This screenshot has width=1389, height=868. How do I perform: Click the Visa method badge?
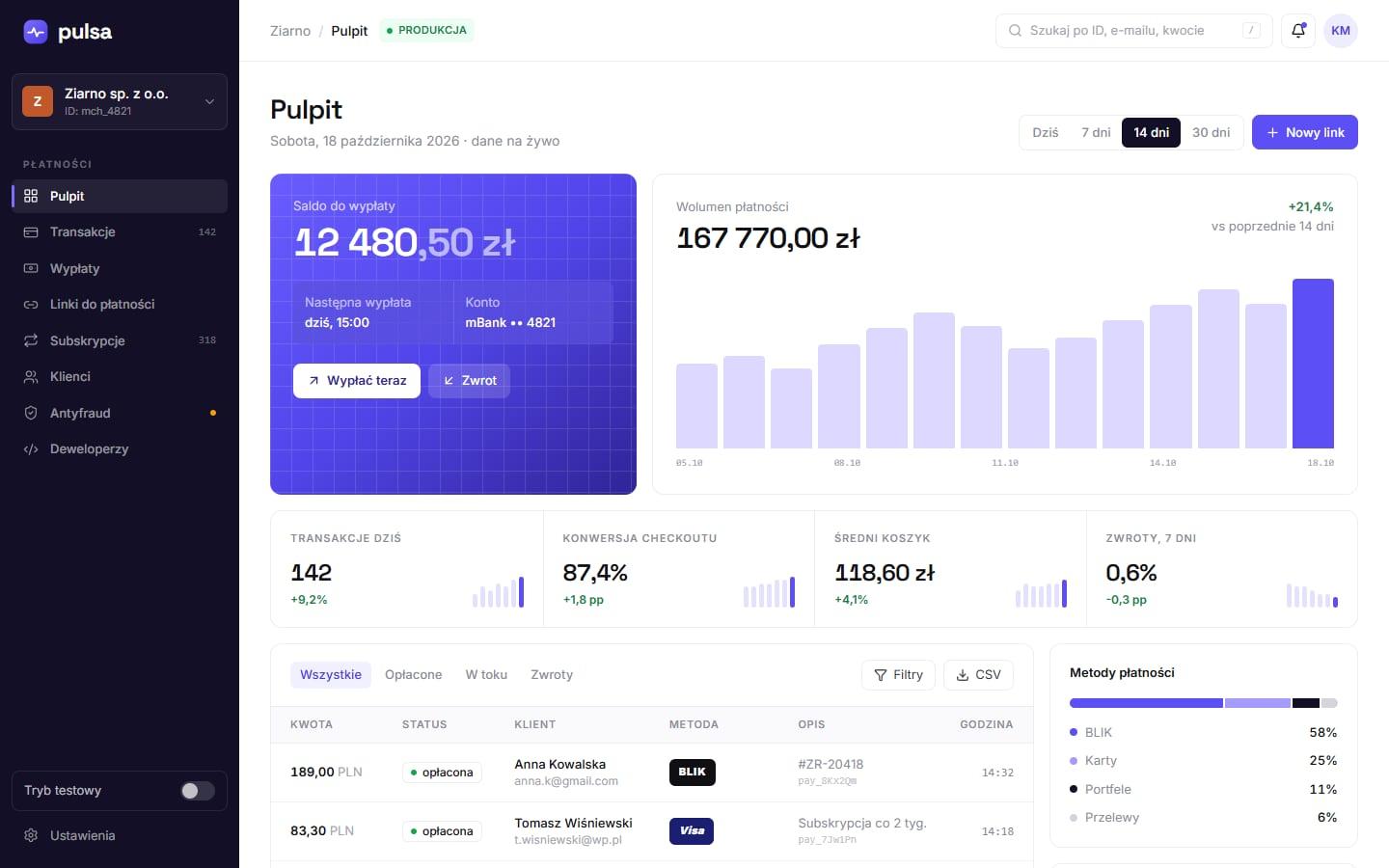click(x=692, y=830)
